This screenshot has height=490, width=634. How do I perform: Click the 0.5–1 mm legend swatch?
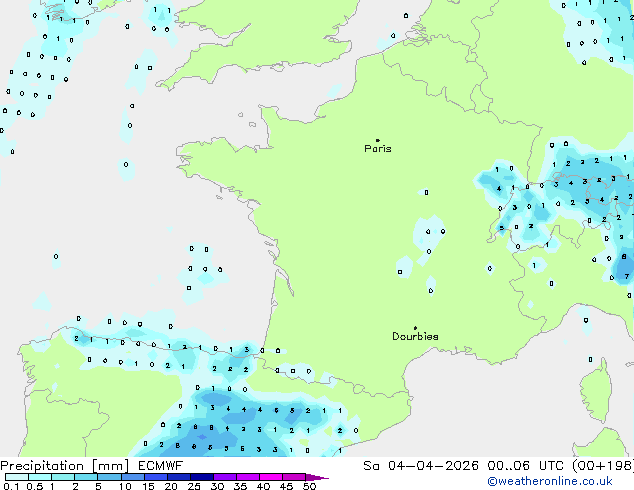tap(40, 477)
